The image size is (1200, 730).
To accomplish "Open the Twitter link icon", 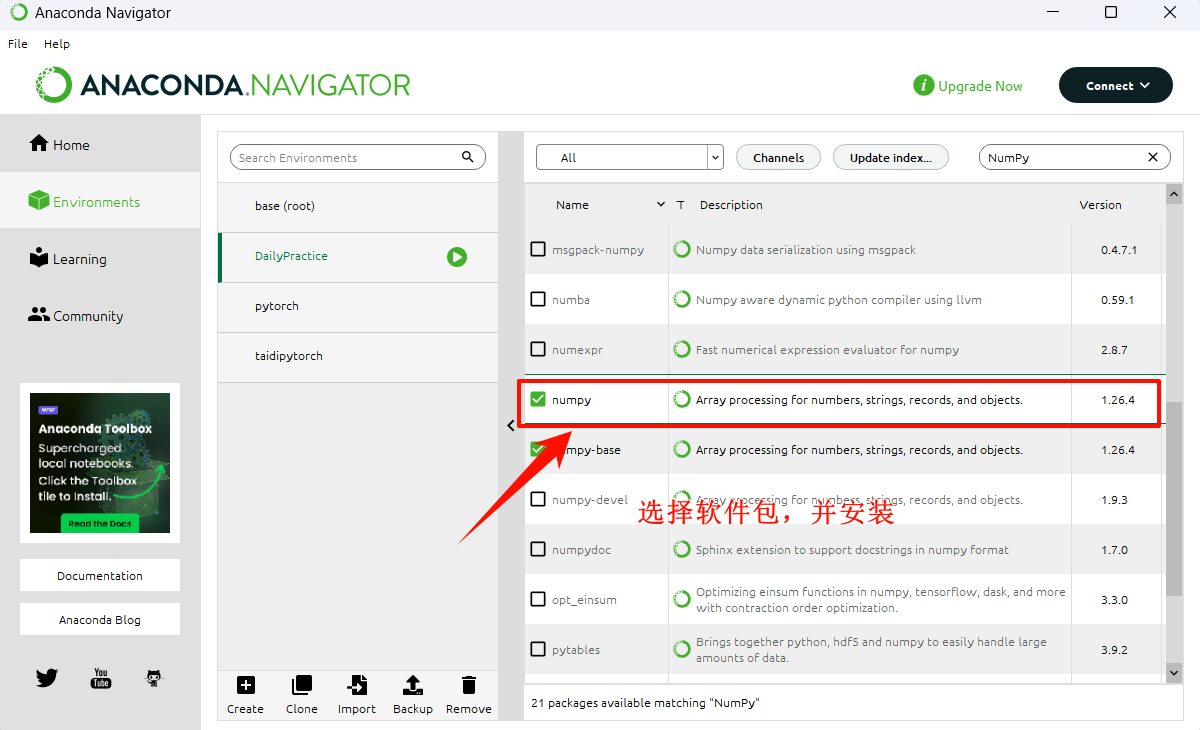I will (47, 678).
